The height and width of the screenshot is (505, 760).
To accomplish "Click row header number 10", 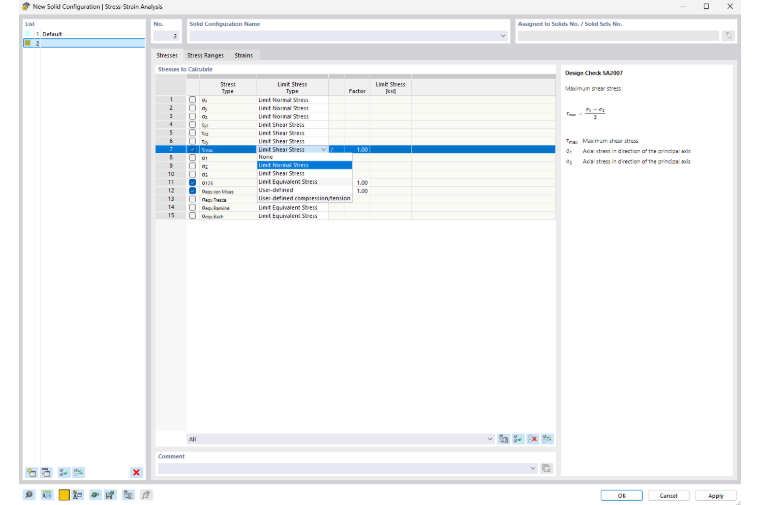I will pos(171,174).
